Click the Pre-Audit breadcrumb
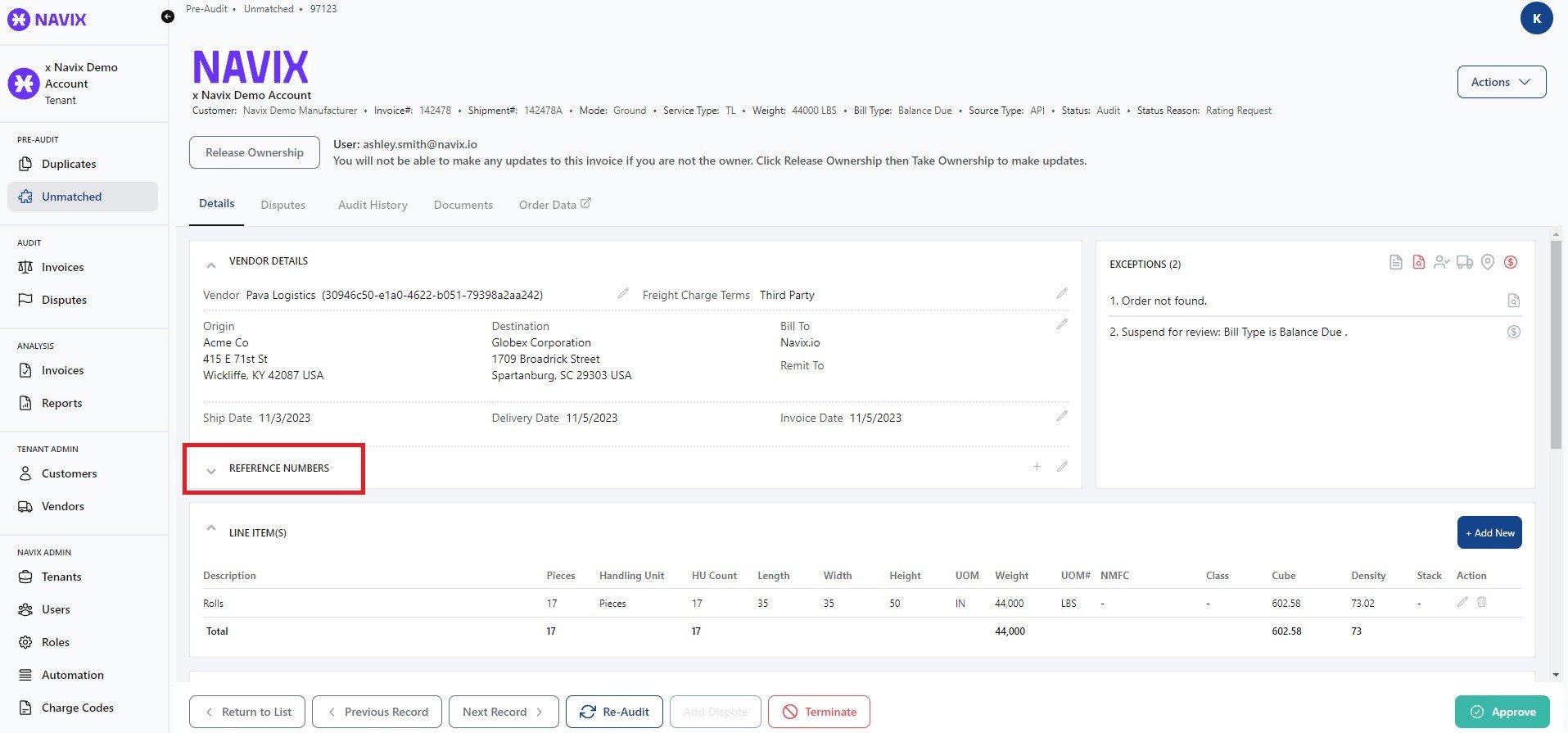Screen dimensions: 1568x733 pos(207,9)
